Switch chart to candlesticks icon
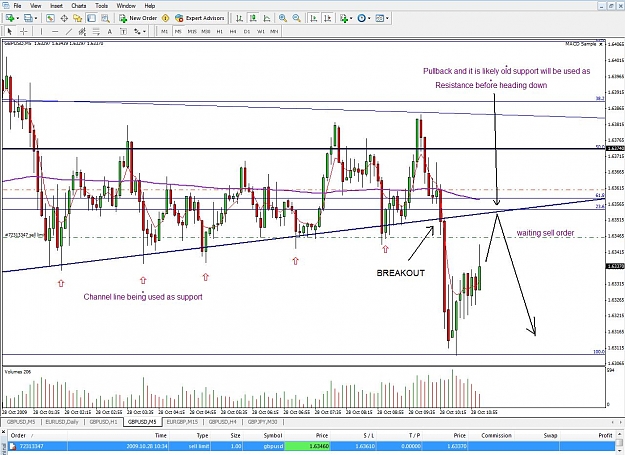The image size is (625, 455). click(253, 18)
